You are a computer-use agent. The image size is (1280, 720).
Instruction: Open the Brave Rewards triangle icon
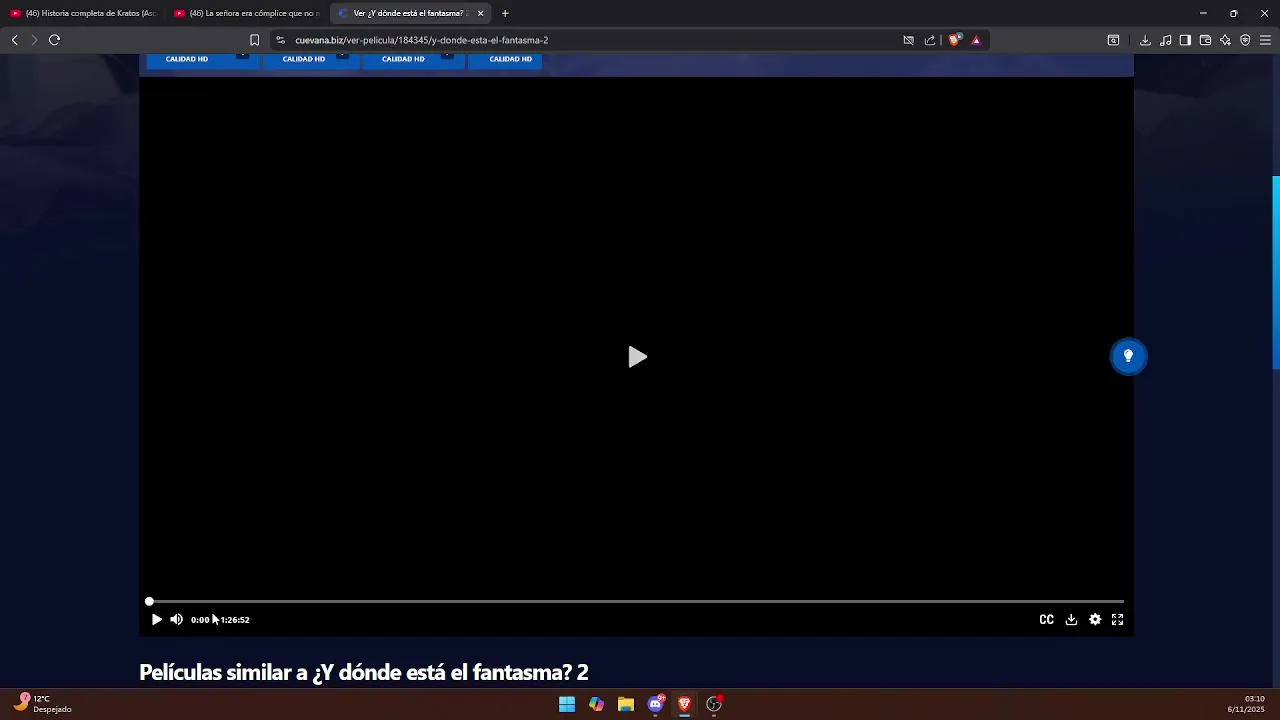(976, 40)
